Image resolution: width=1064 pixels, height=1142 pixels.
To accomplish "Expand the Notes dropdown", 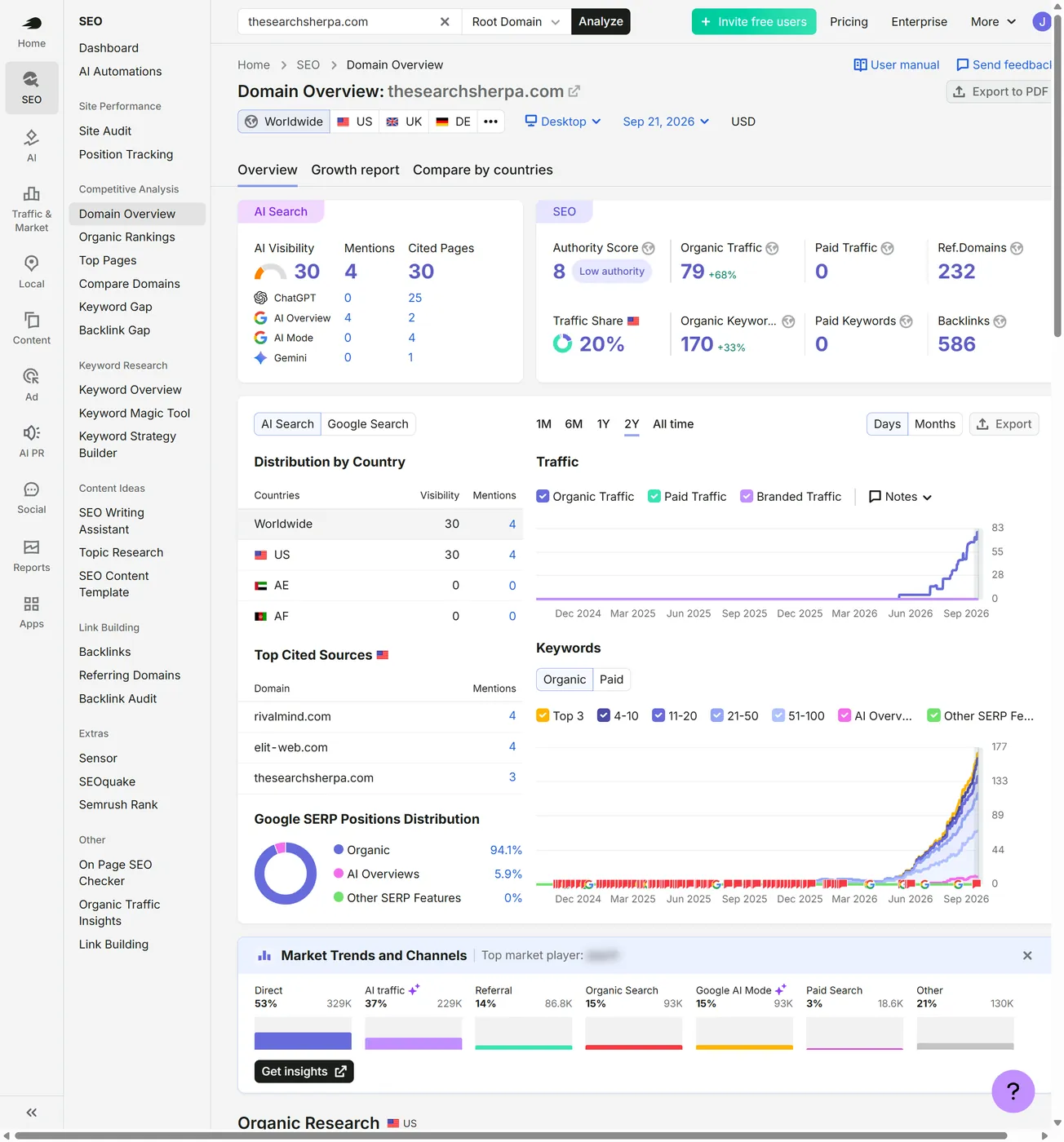I will pyautogui.click(x=900, y=497).
